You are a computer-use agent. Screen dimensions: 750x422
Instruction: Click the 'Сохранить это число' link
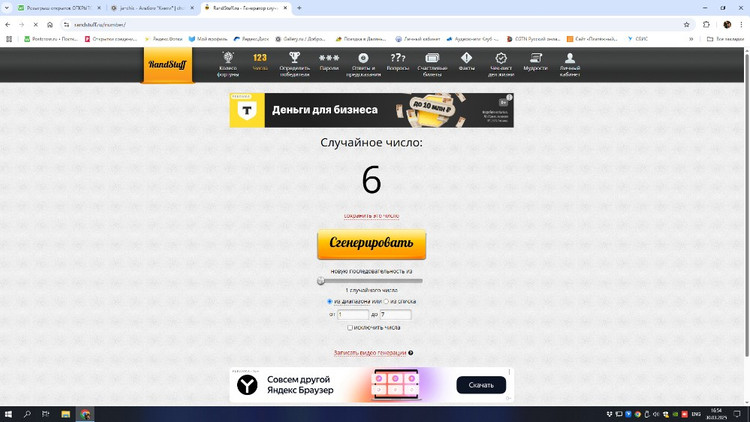point(371,215)
